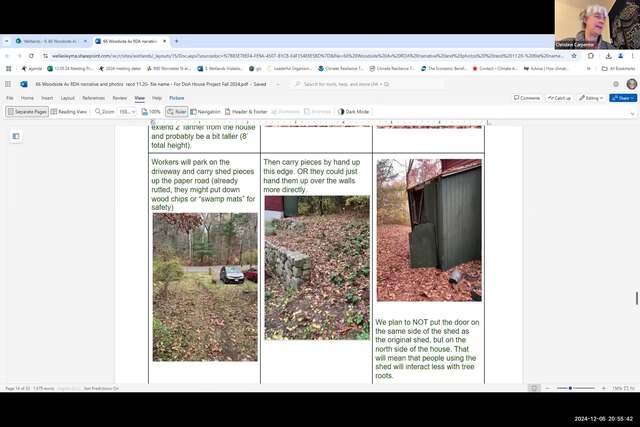Image resolution: width=640 pixels, height=427 pixels.
Task: Switch to Reading View
Action: (69, 112)
